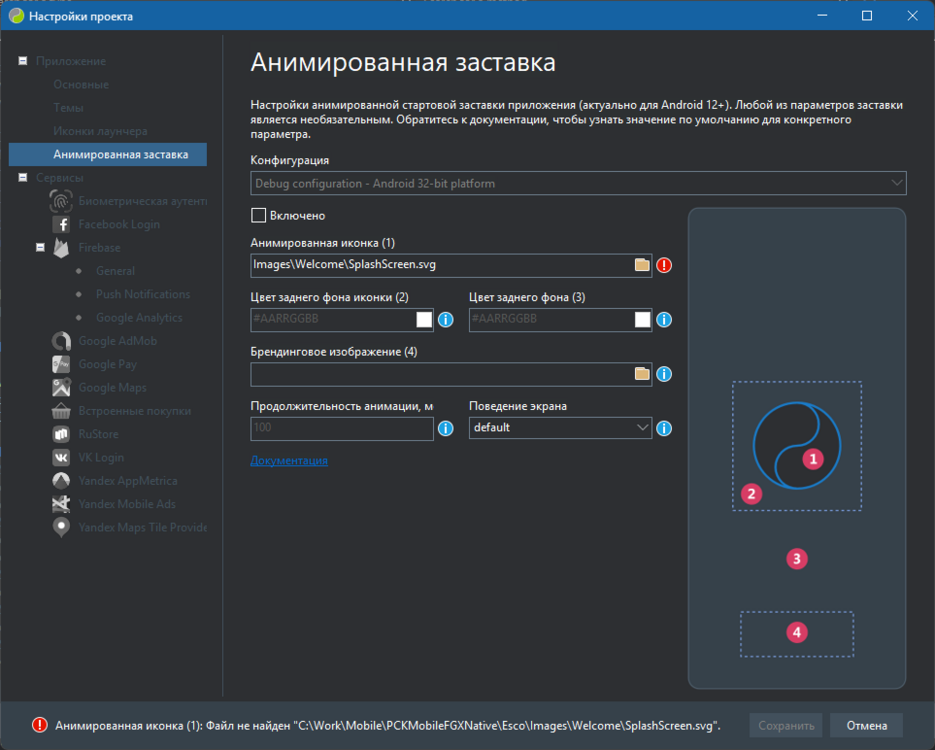Viewport: 935px width, 750px height.
Task: Select Темы in settings tree
Action: (x=68, y=107)
